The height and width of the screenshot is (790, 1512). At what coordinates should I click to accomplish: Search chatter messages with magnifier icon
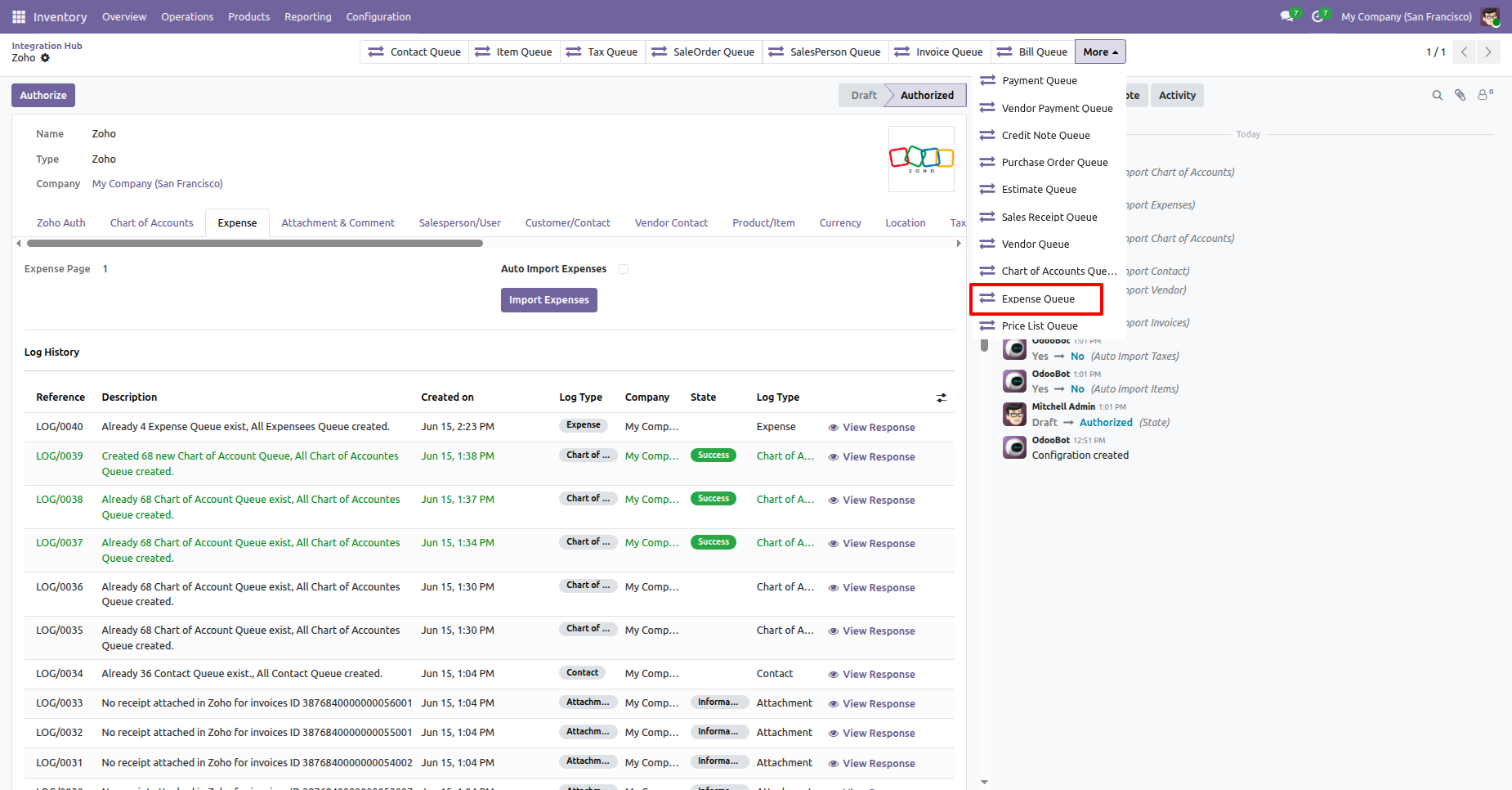[1437, 96]
